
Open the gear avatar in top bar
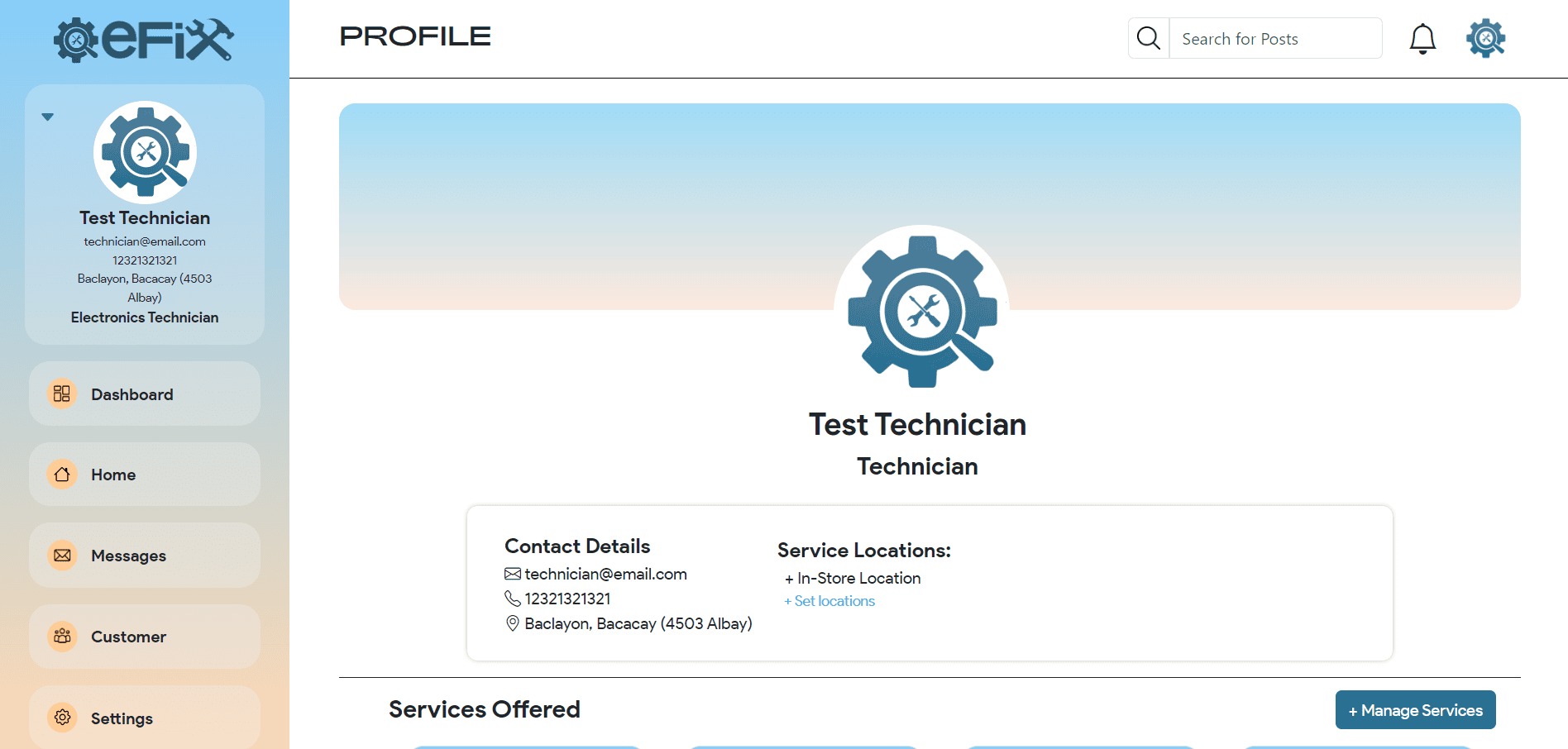(1485, 38)
